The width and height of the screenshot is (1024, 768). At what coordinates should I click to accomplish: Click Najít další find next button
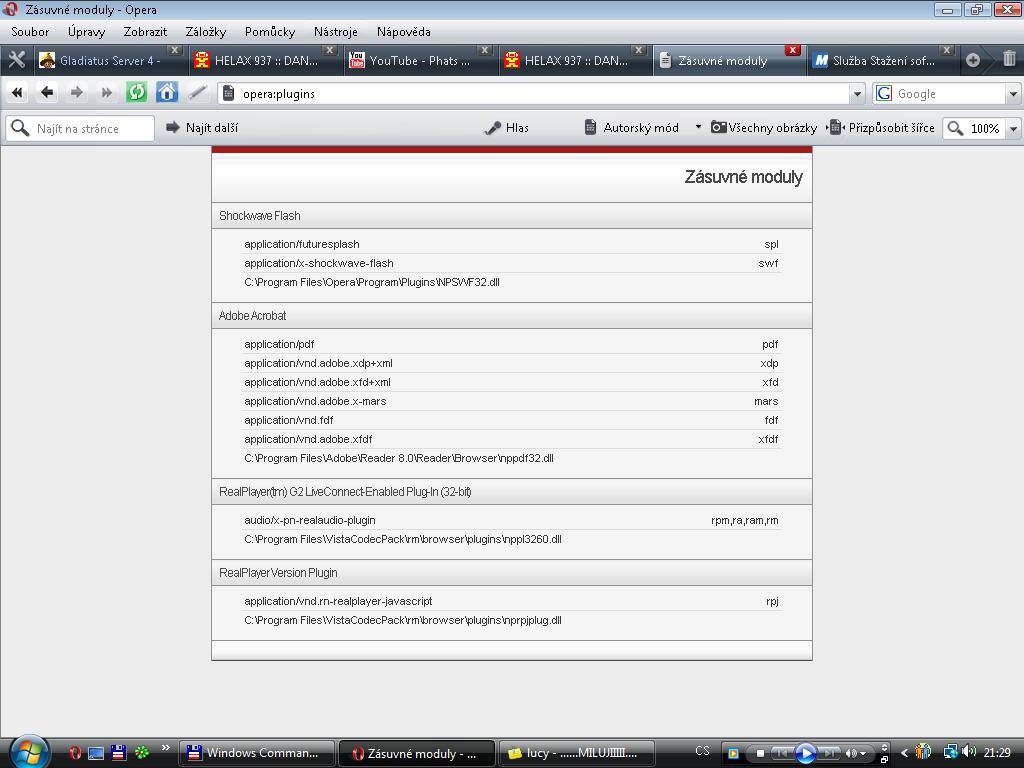[202, 128]
